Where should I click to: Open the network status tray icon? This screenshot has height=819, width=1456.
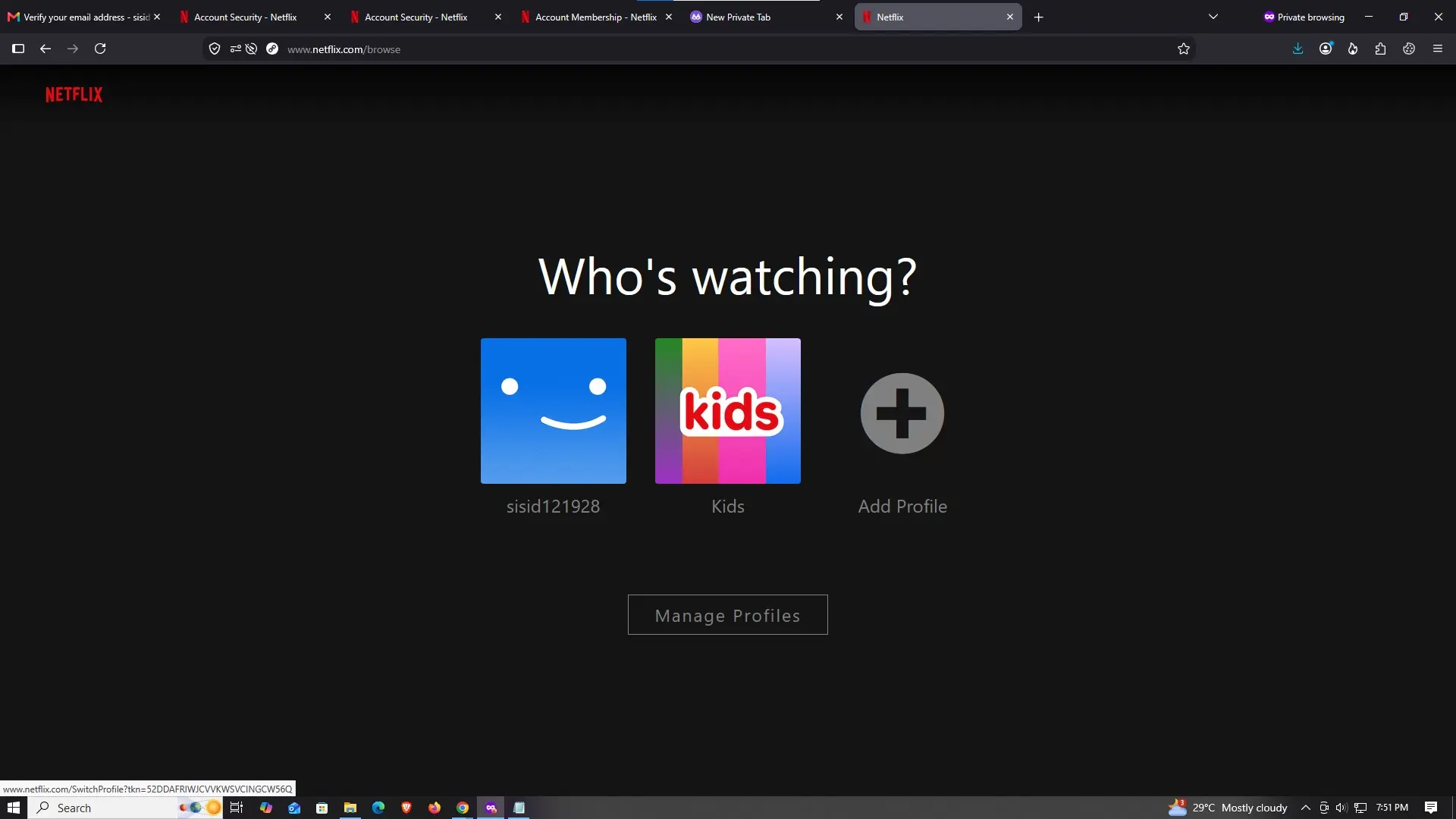[1361, 808]
